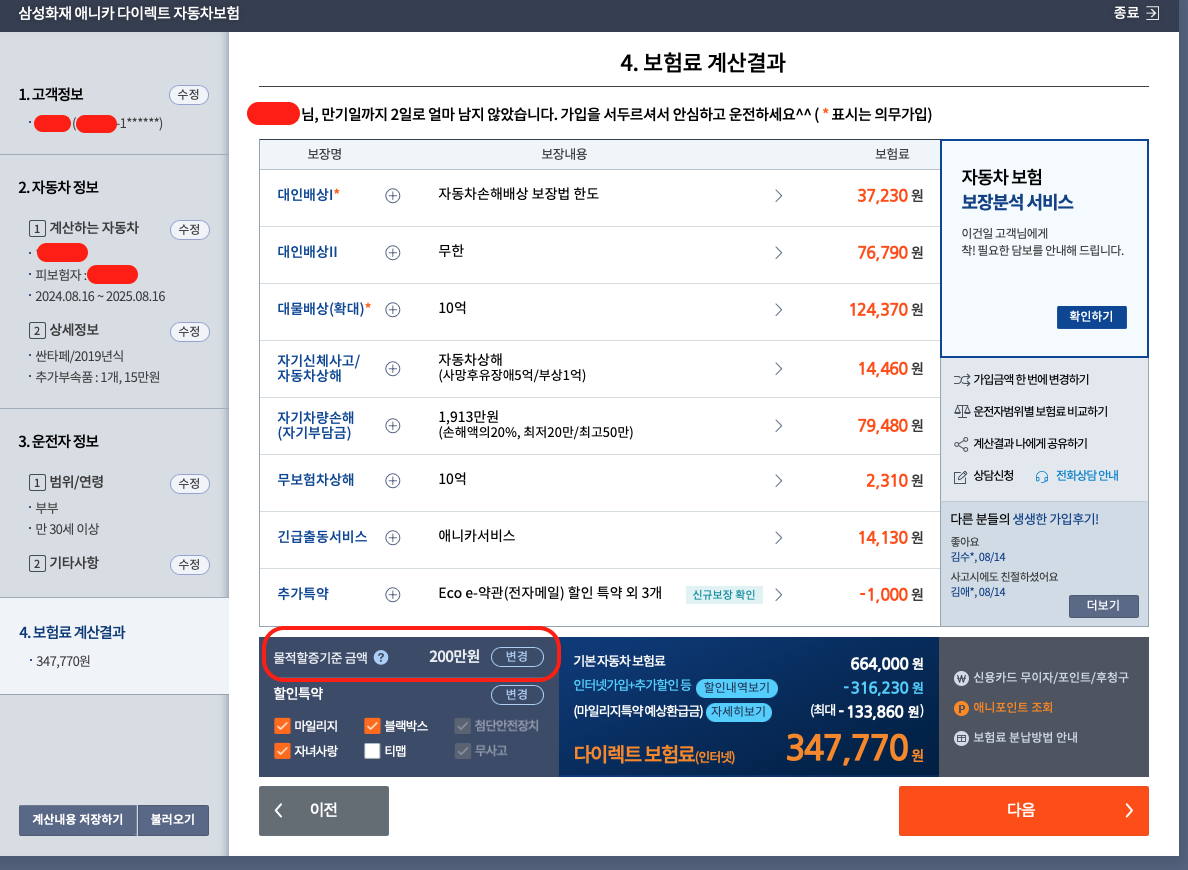
Task: Click the 무사고 checkbox
Action: pos(462,751)
